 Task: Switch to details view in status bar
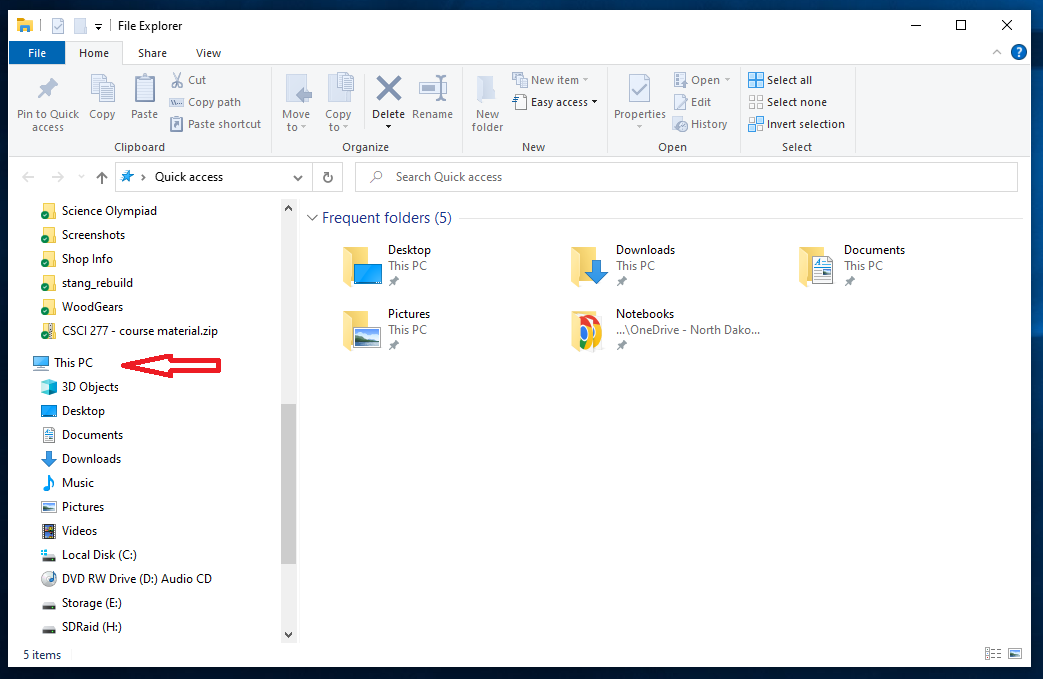click(993, 654)
